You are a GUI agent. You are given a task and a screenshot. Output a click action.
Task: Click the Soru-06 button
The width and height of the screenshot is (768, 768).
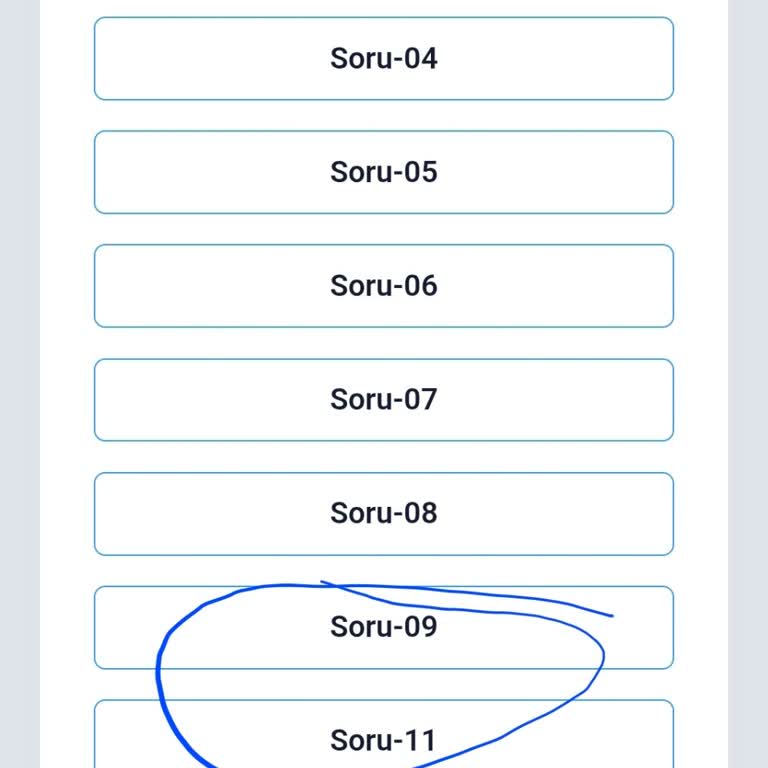tap(383, 286)
